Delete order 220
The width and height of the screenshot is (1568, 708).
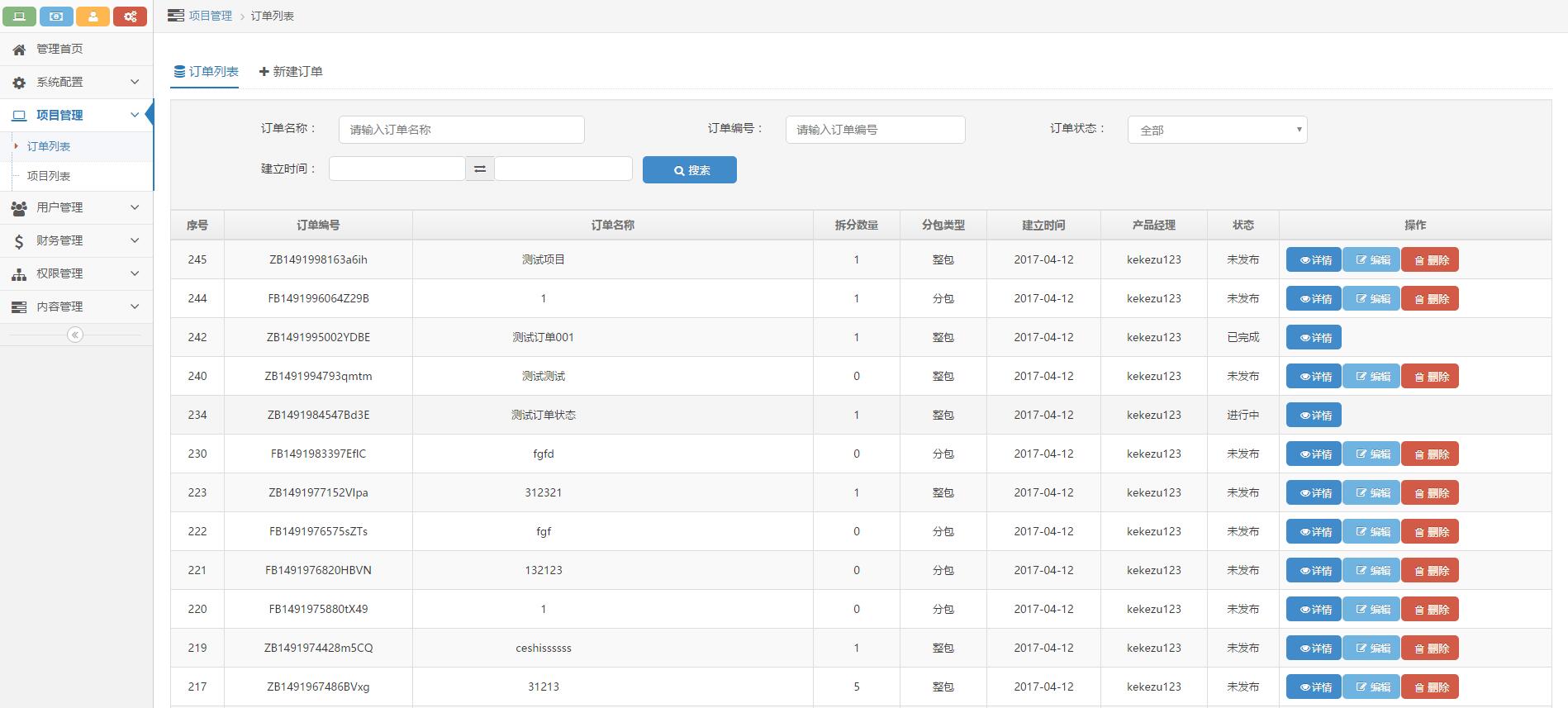[1430, 610]
